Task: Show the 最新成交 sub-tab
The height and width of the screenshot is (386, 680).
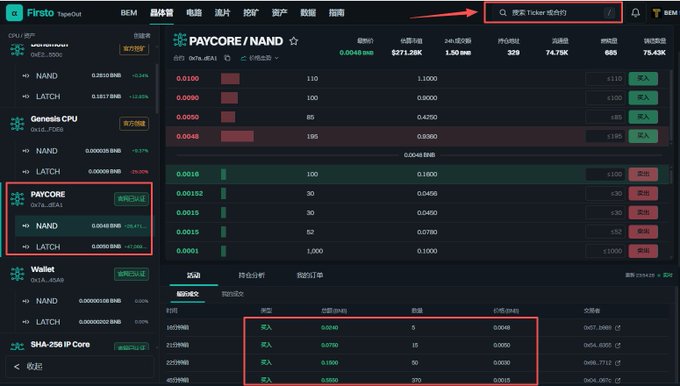Action: tap(187, 294)
